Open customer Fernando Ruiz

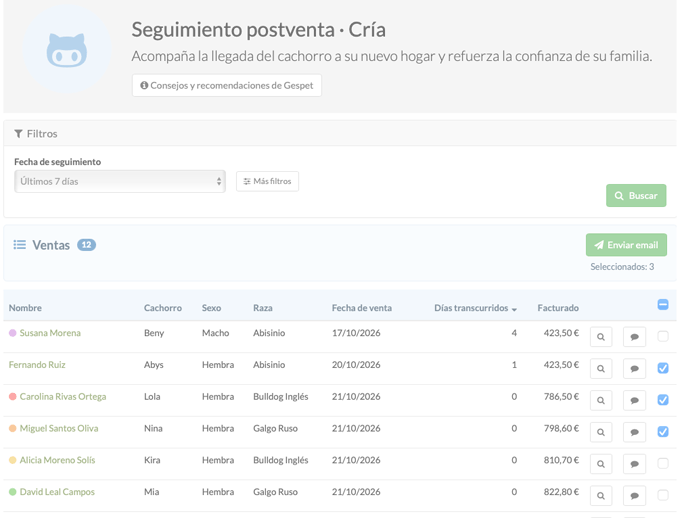click(37, 364)
